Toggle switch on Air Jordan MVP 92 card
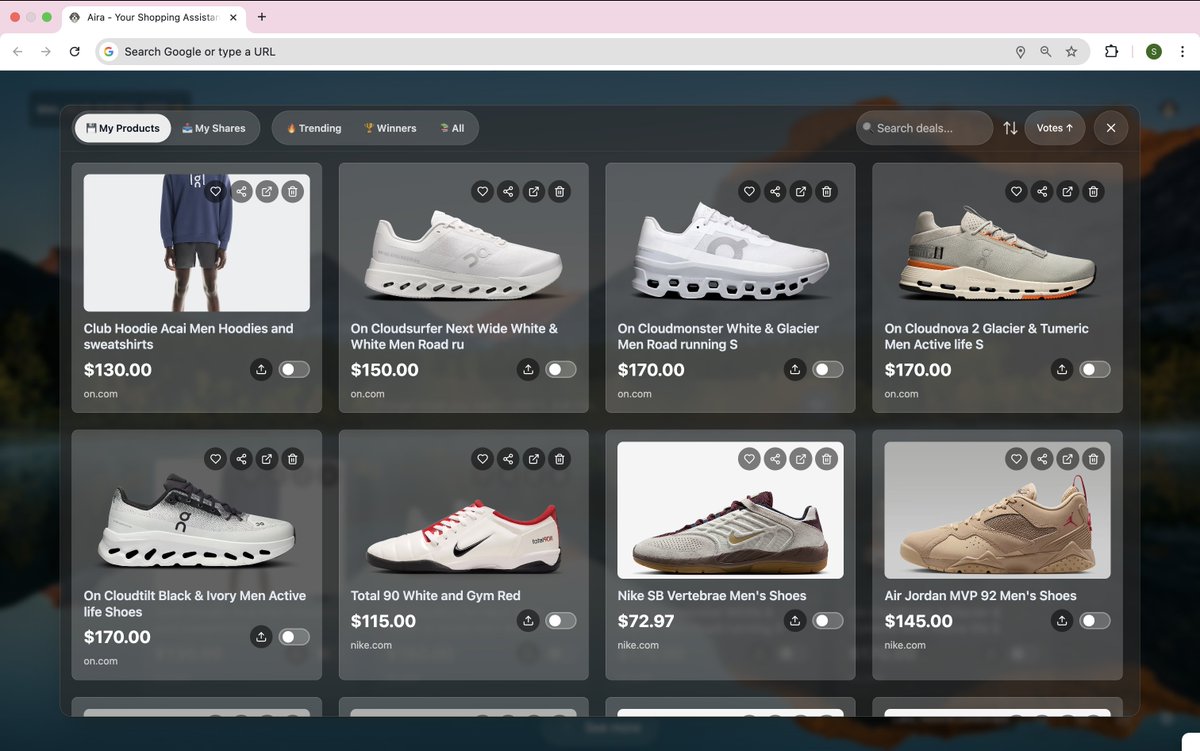Image resolution: width=1200 pixels, height=751 pixels. [1095, 620]
